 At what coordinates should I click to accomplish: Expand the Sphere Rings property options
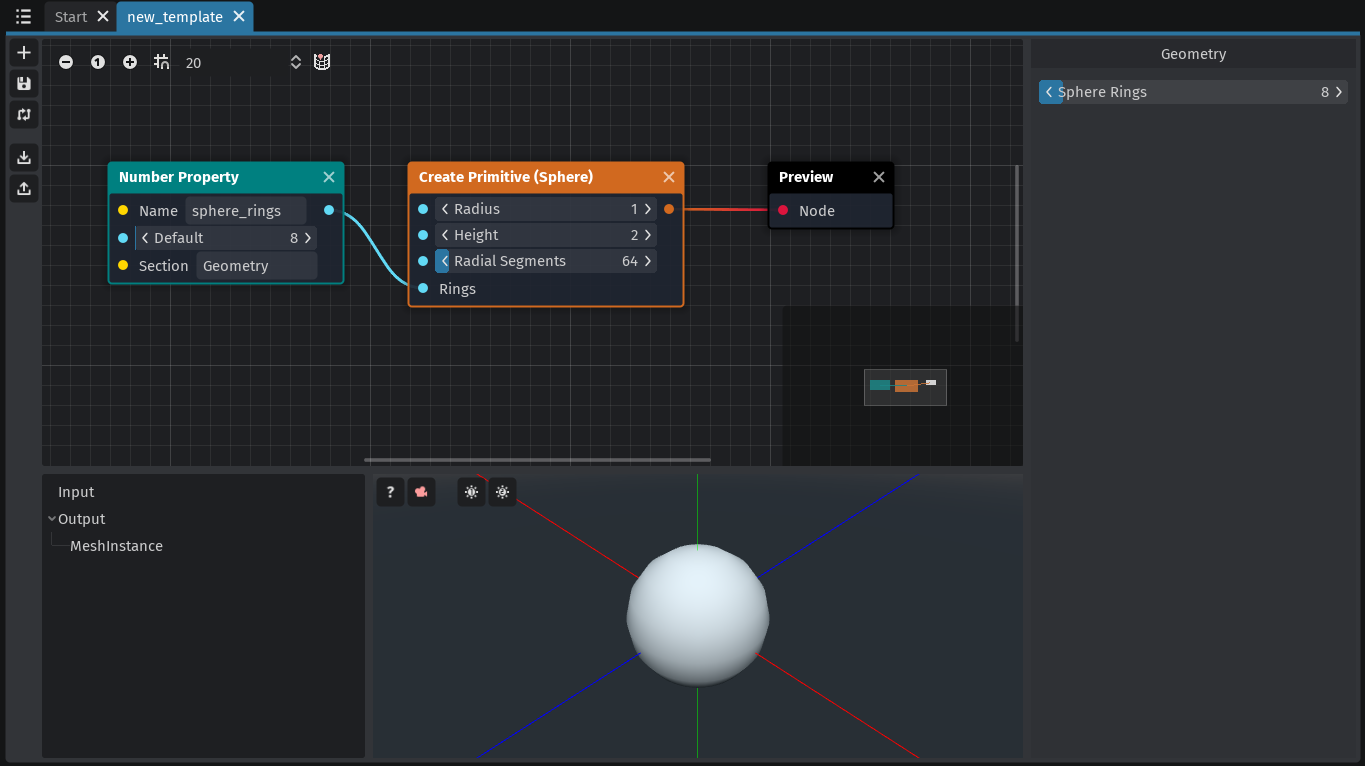tap(1050, 91)
